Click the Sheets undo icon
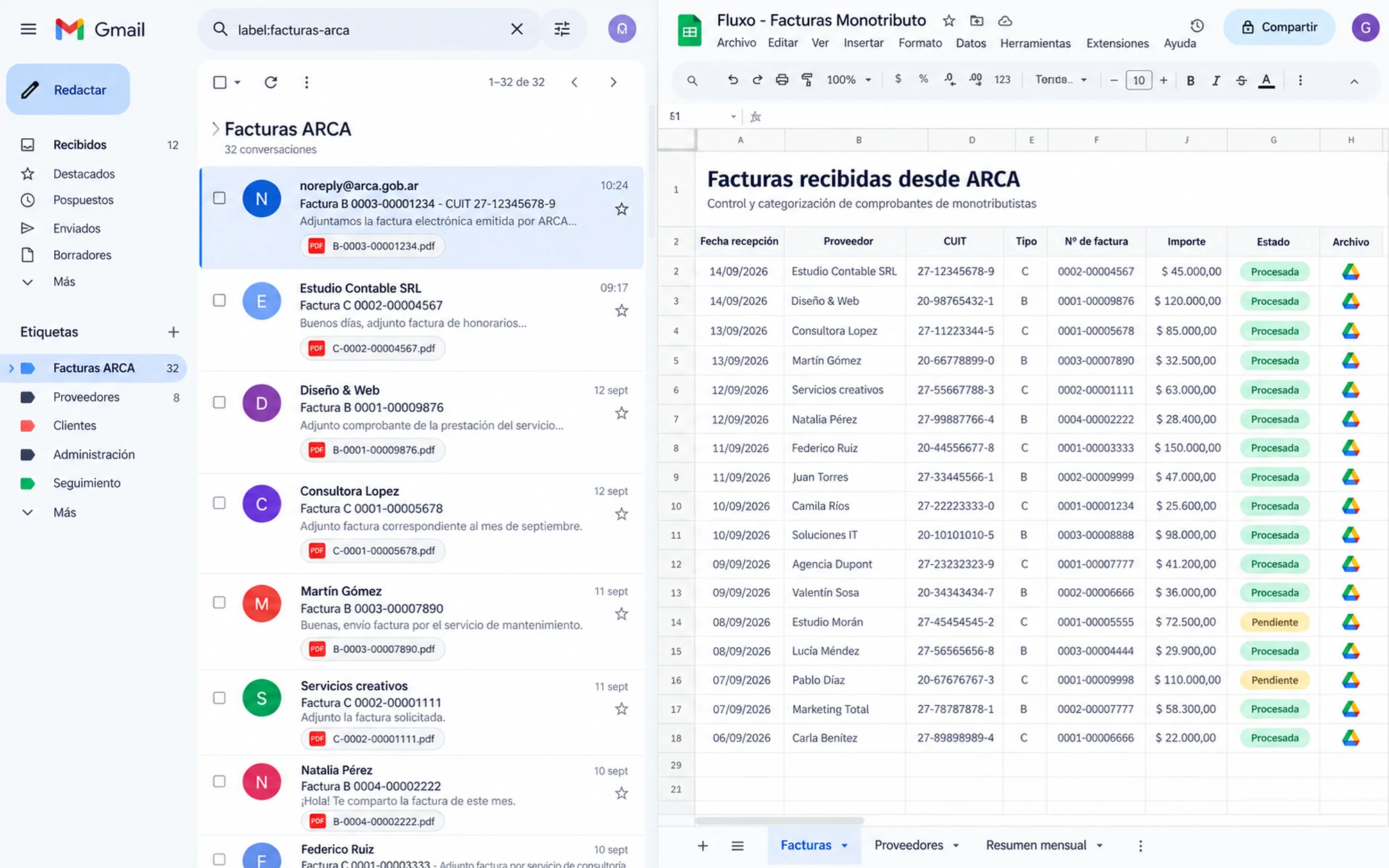The width and height of the screenshot is (1389, 868). pyautogui.click(x=733, y=80)
